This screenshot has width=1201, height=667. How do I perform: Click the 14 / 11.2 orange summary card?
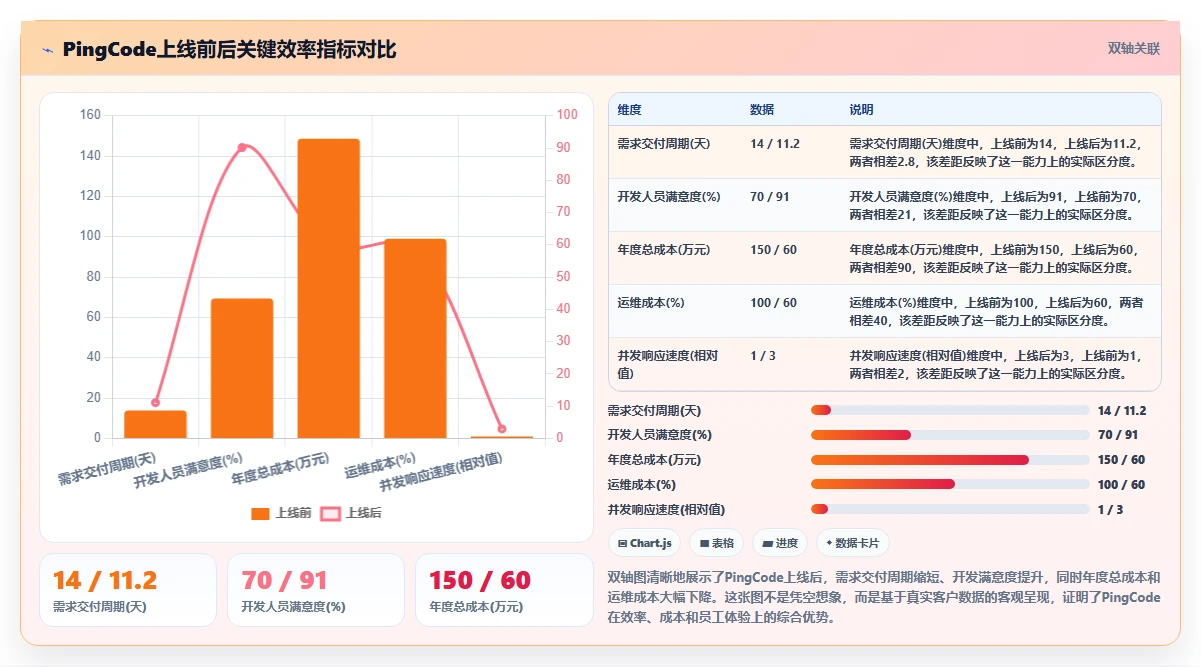click(128, 590)
